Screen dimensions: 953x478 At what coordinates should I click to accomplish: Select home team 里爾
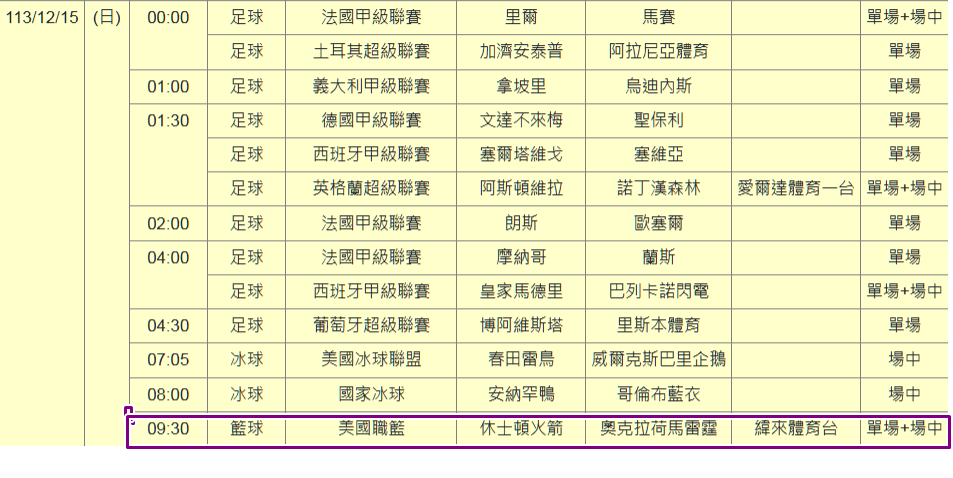click(x=521, y=18)
